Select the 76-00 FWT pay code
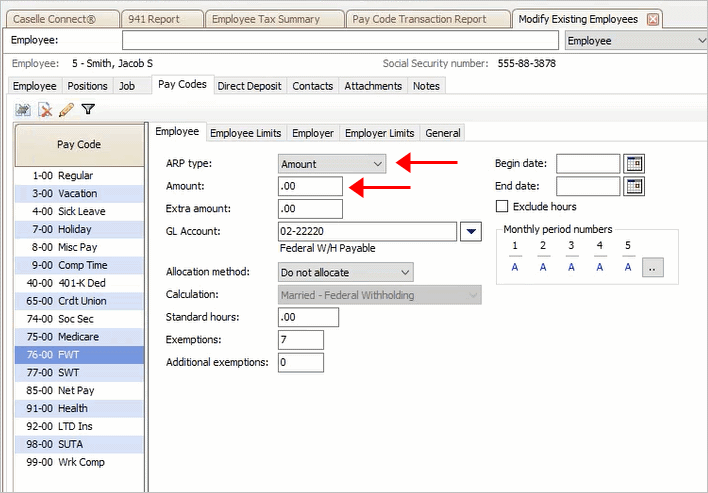The image size is (708, 493). point(79,355)
